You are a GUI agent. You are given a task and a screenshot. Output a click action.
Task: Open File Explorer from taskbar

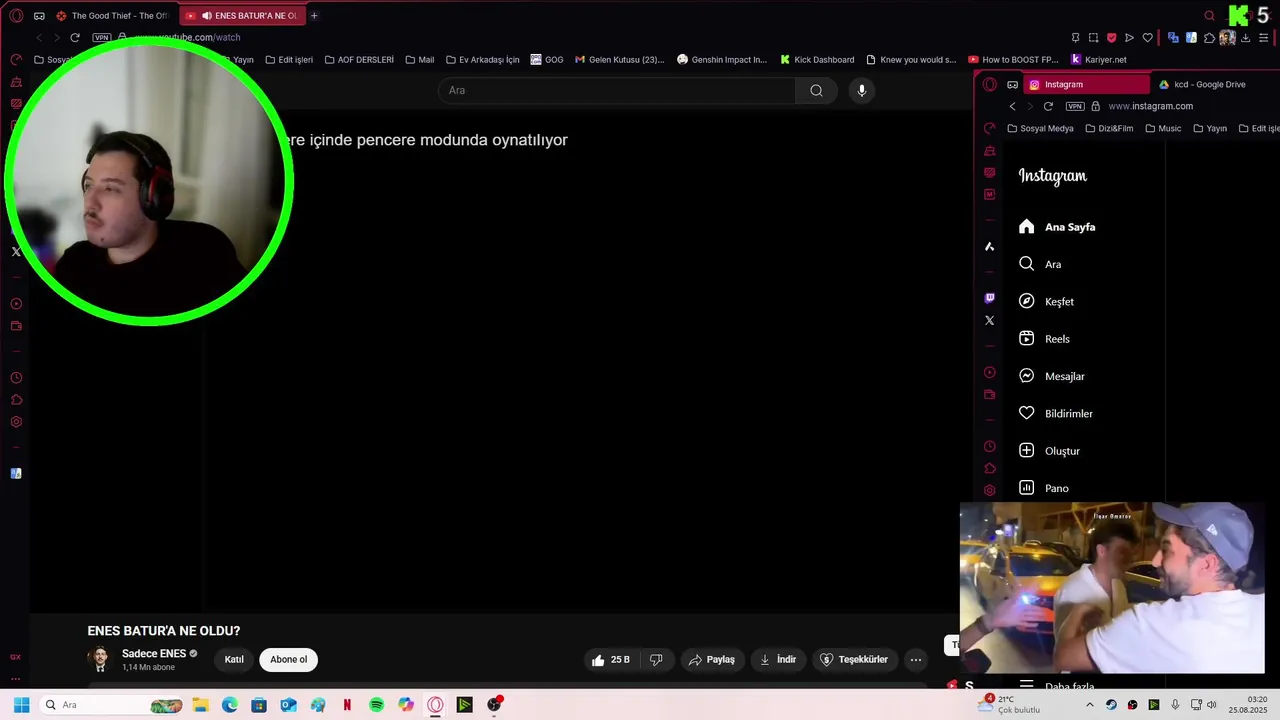(200, 705)
